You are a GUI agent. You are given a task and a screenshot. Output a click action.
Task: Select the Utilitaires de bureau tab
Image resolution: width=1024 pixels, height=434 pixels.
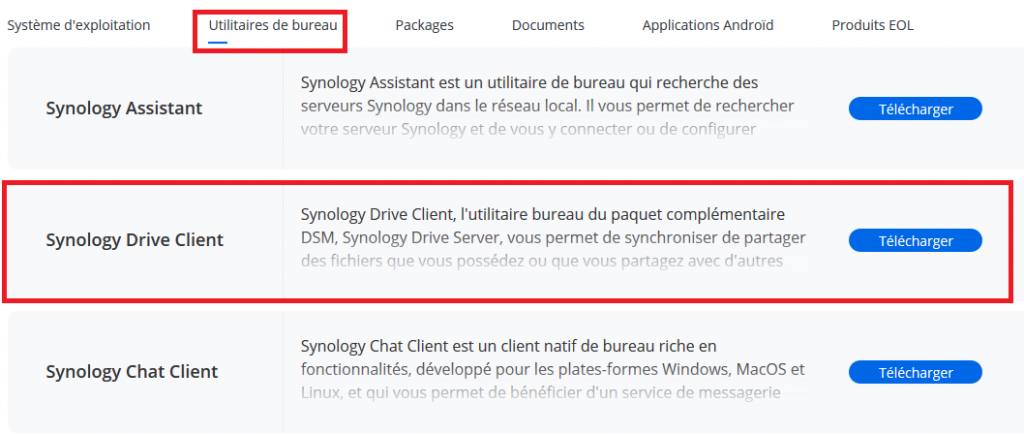(x=273, y=25)
